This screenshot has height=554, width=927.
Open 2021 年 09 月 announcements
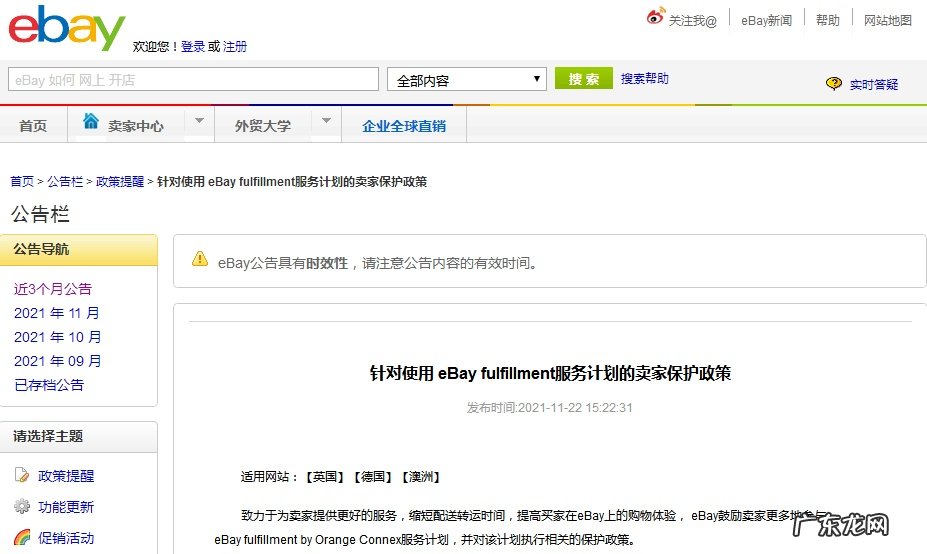coord(57,361)
